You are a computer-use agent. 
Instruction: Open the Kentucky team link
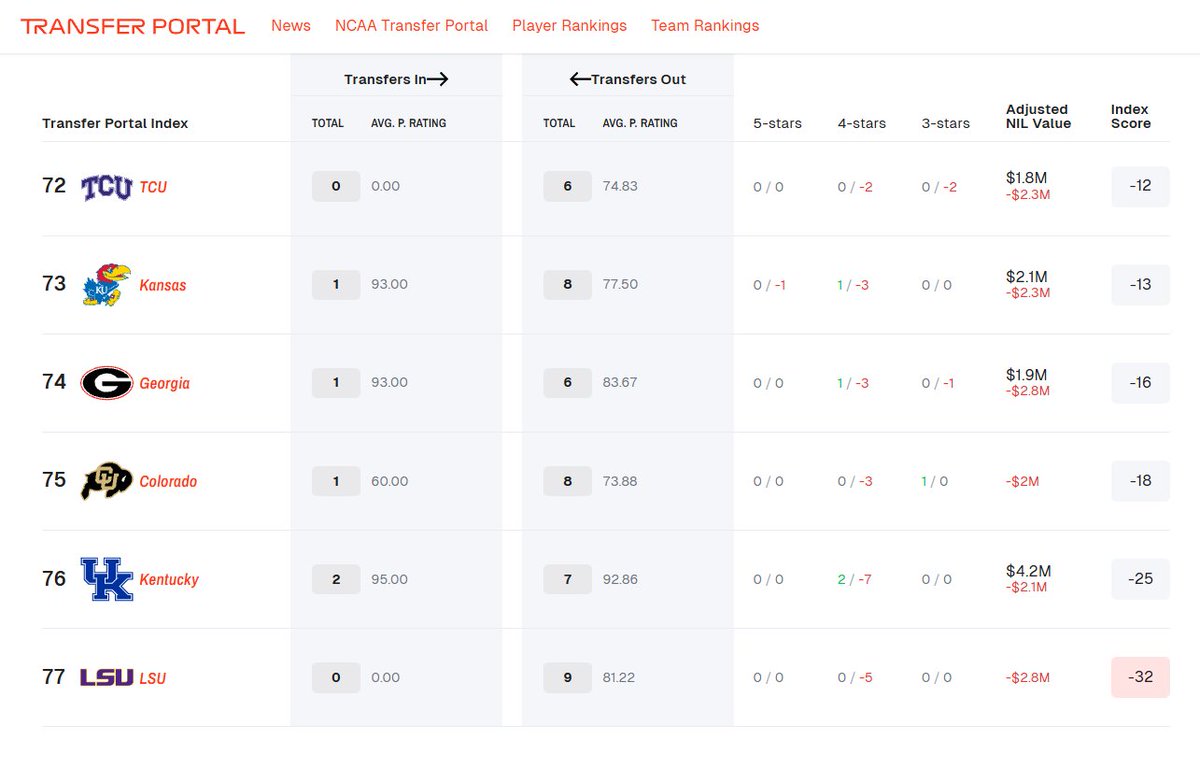169,579
